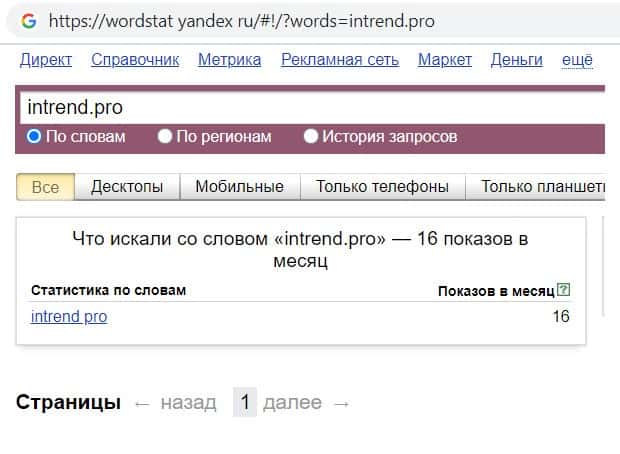Open the intrend pro keyword link
The height and width of the screenshot is (454, 620).
(69, 316)
